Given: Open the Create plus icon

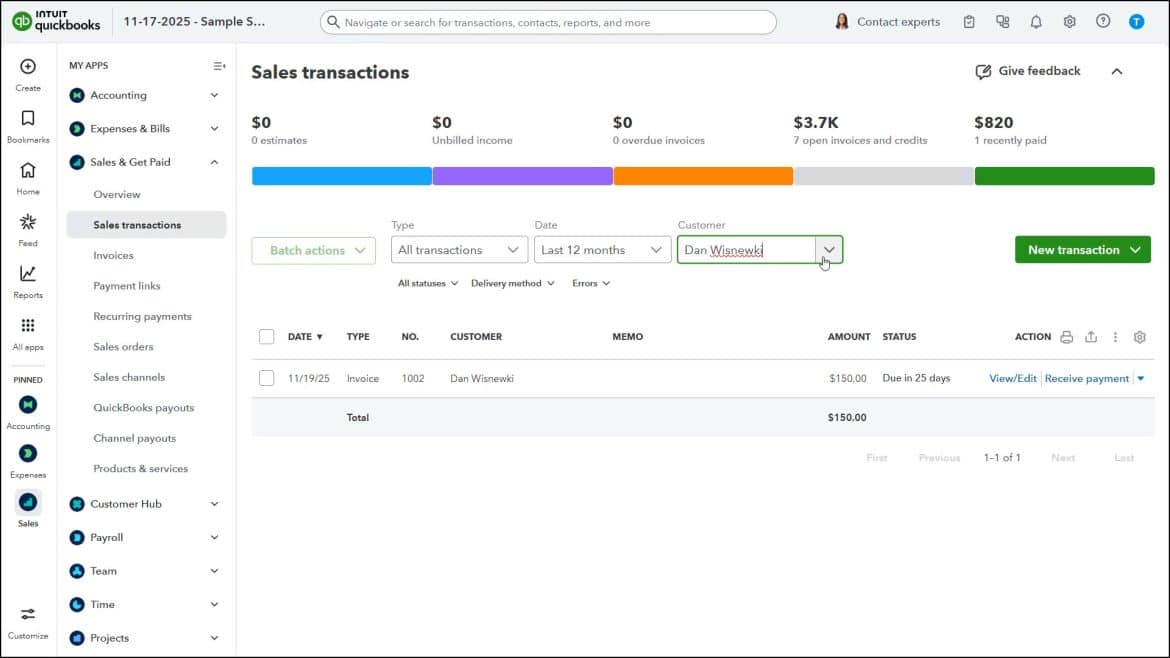Looking at the screenshot, I should [28, 67].
